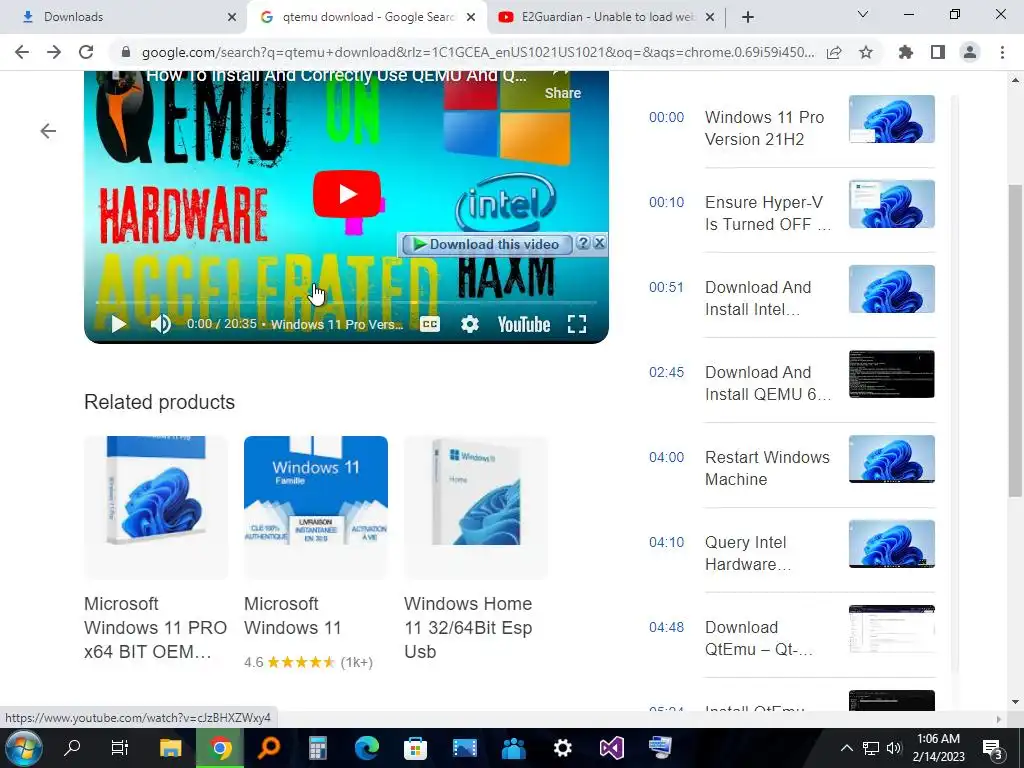This screenshot has width=1024, height=768.
Task: Open video settings gear
Action: point(470,324)
